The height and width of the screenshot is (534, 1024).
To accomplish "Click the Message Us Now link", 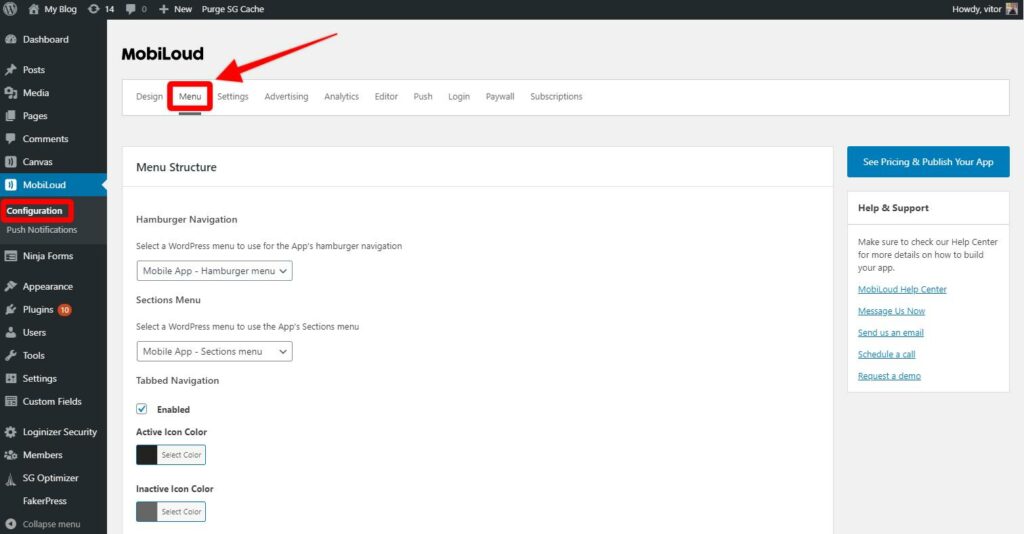I will coord(891,311).
